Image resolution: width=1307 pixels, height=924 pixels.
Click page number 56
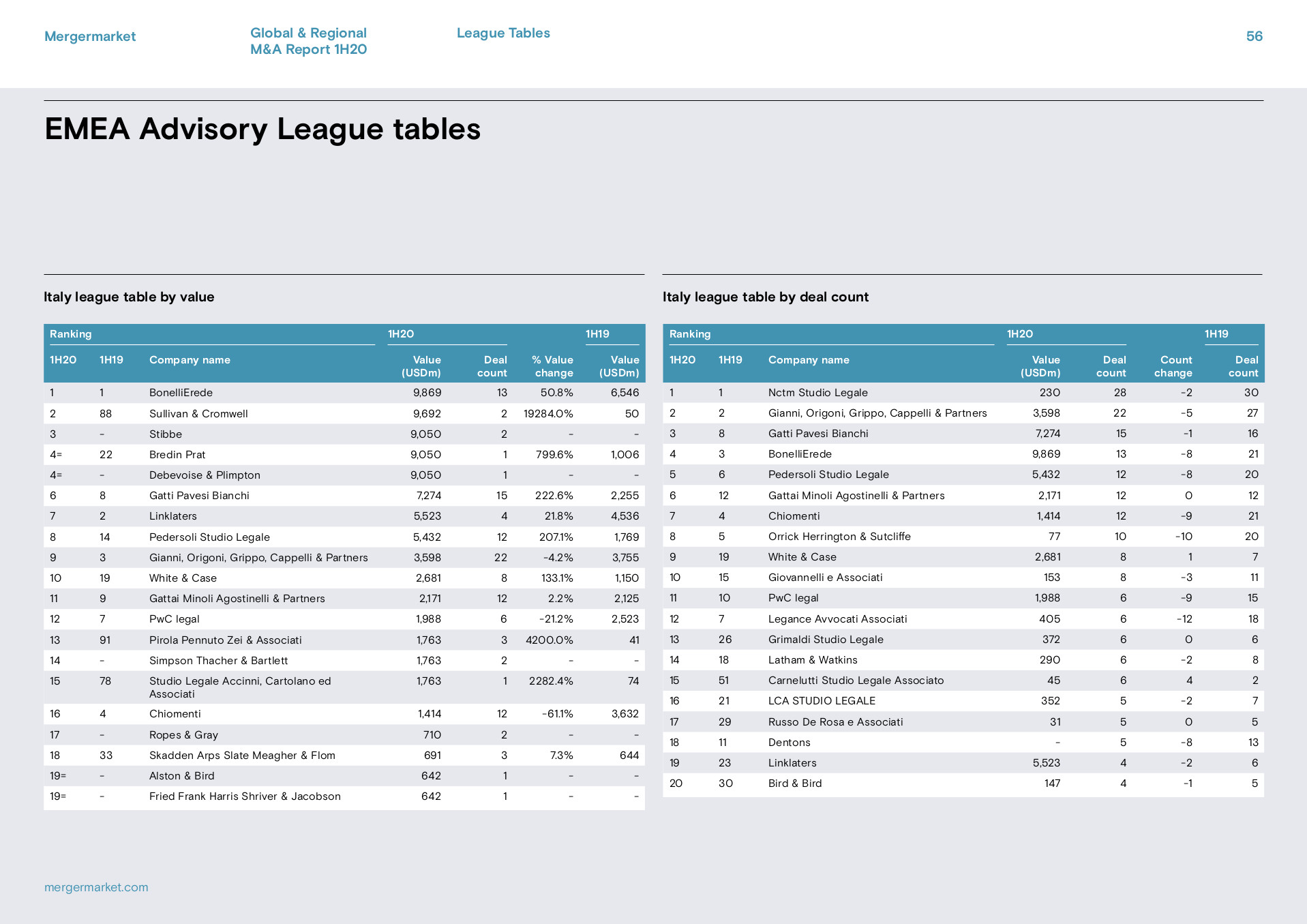tap(1255, 36)
